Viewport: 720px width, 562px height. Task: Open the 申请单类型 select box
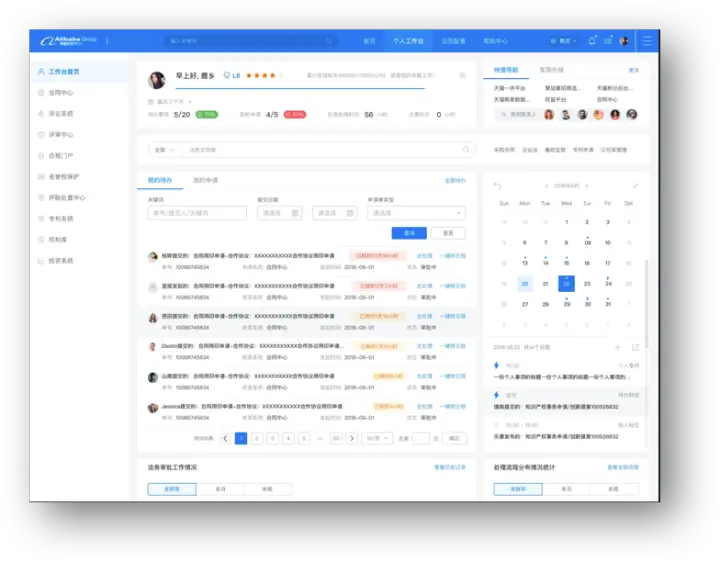[x=416, y=213]
